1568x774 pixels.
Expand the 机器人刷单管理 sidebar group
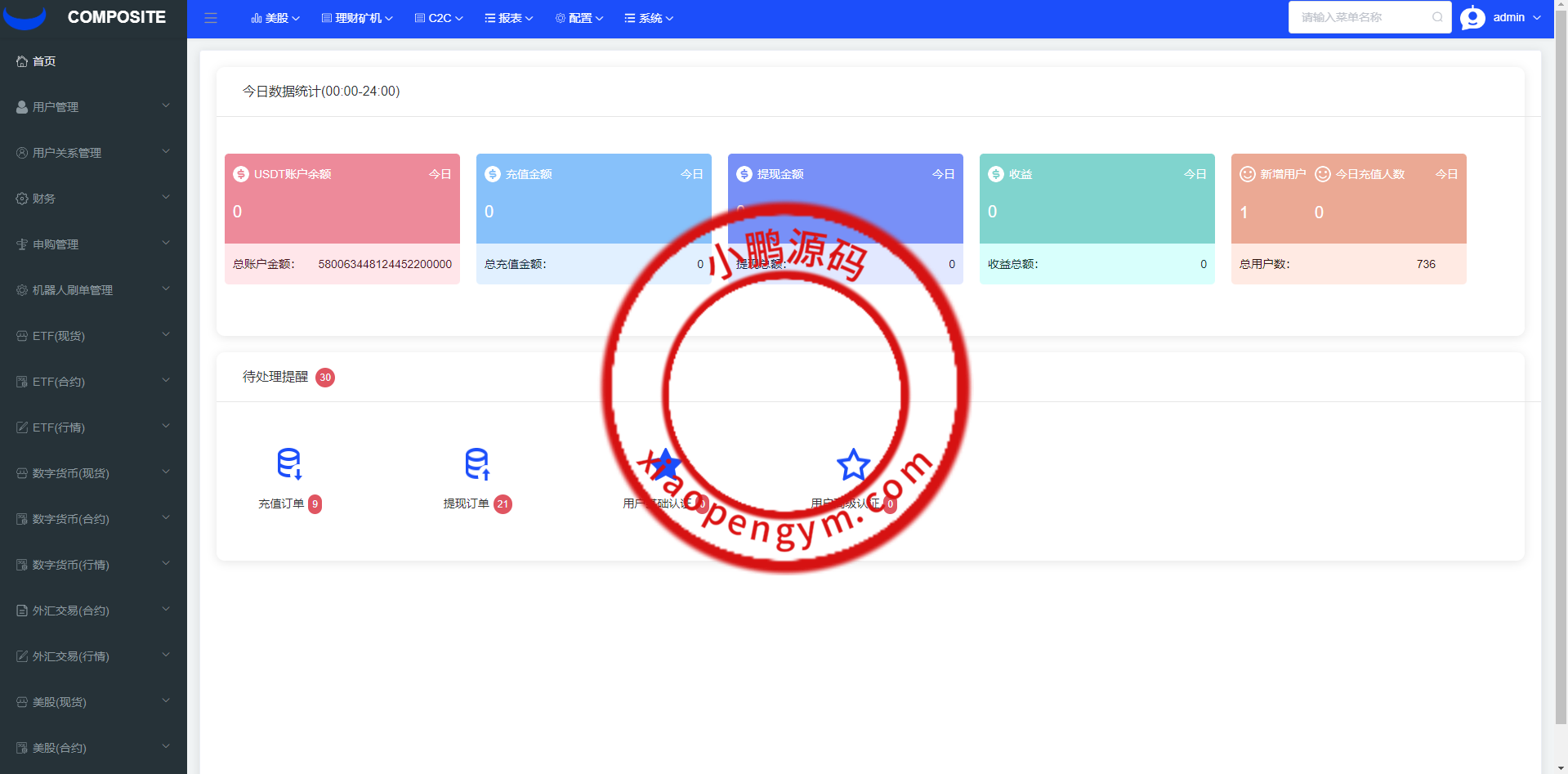point(93,290)
